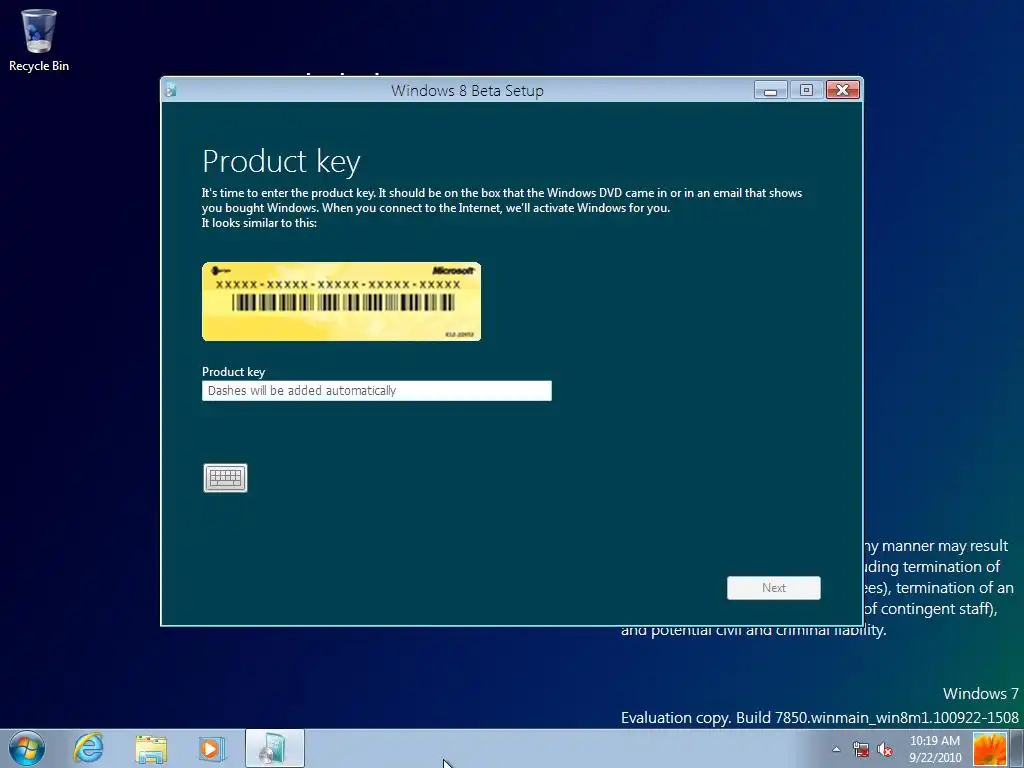
Task: Open the clock showing 10:19 AM
Action: click(x=935, y=749)
